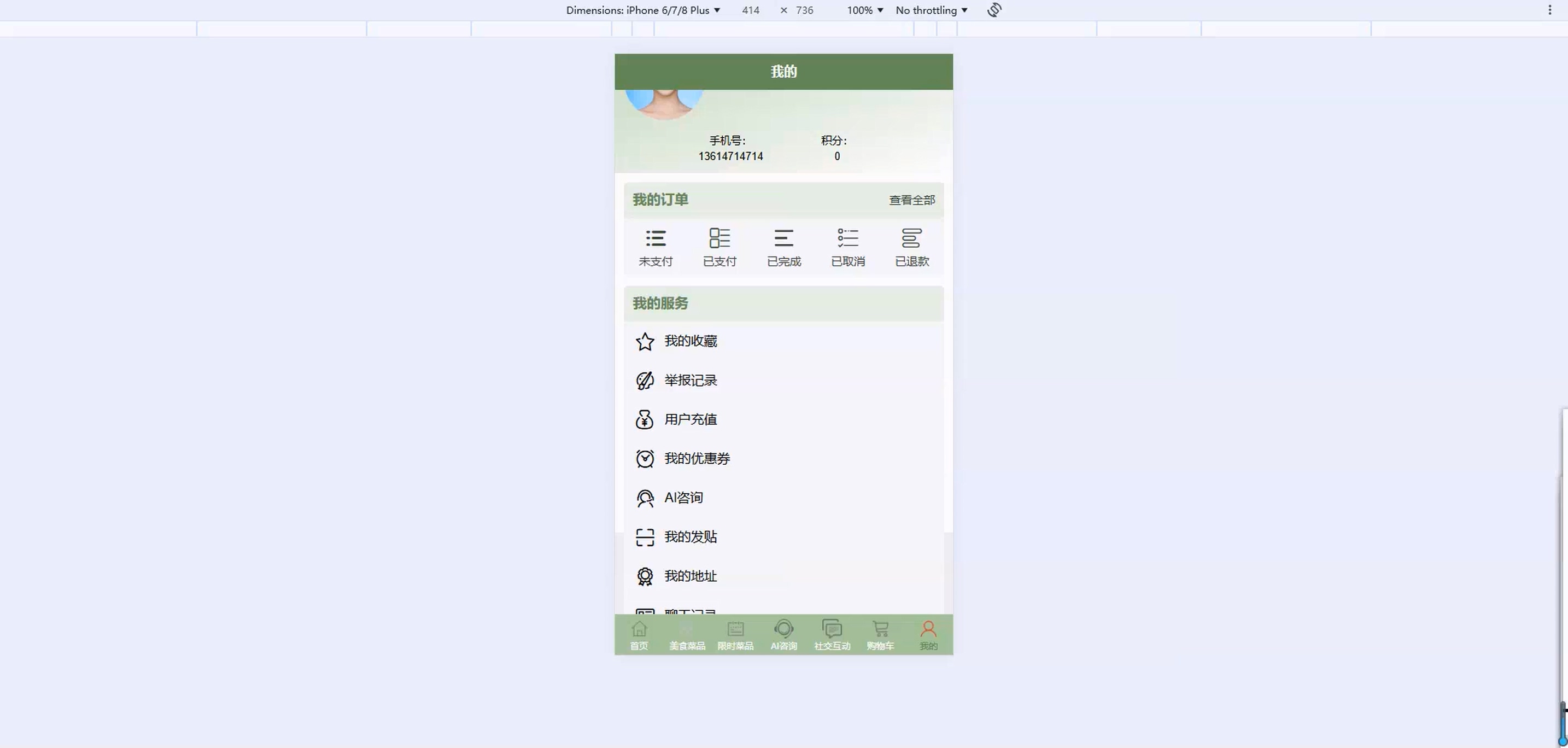The image size is (1568, 748).
Task: Open the No throttling dropdown
Action: [931, 10]
